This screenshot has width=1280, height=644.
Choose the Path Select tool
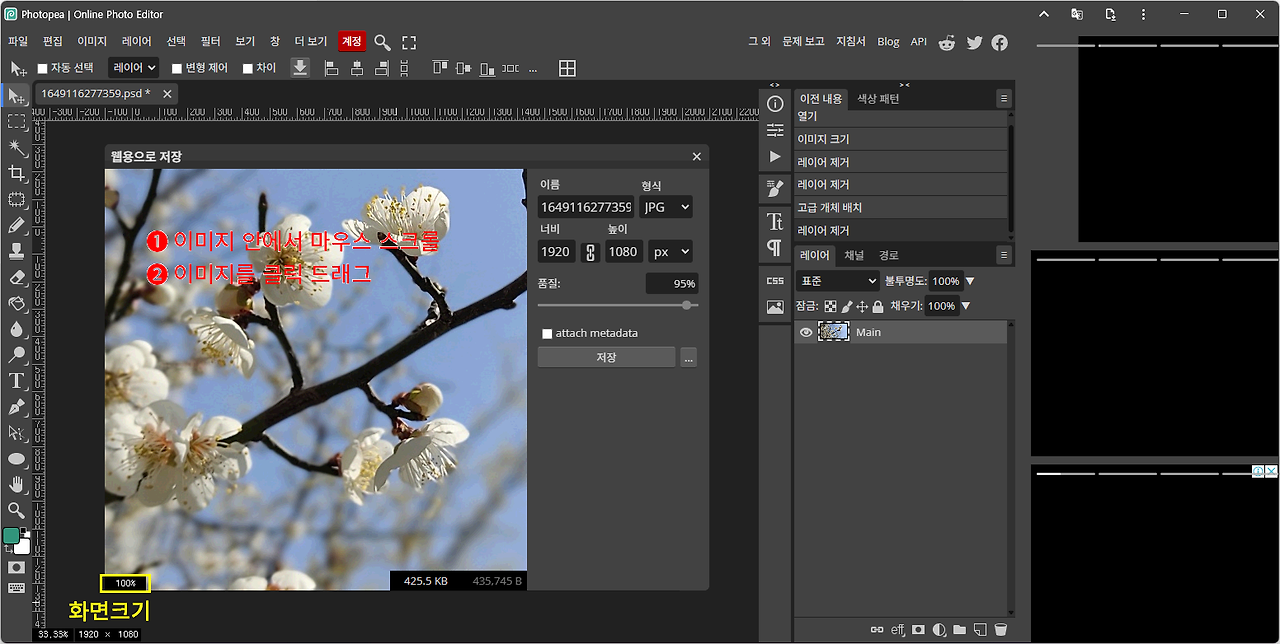[17, 433]
